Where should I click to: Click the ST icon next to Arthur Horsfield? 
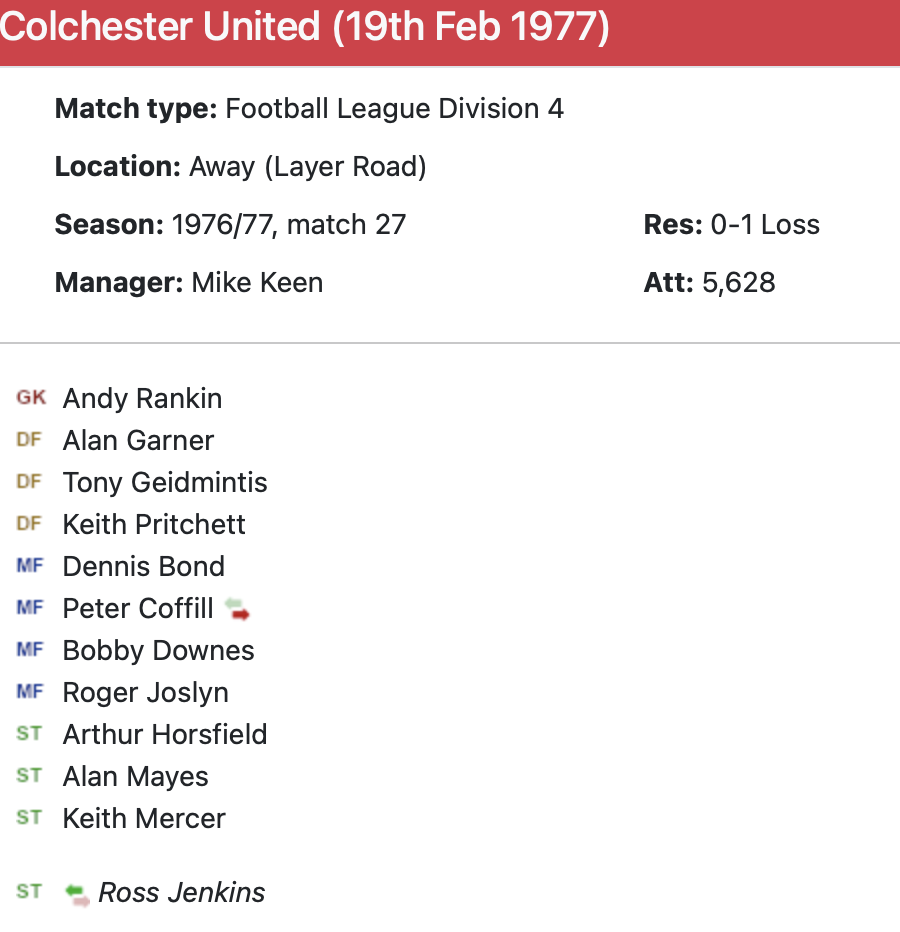(29, 734)
